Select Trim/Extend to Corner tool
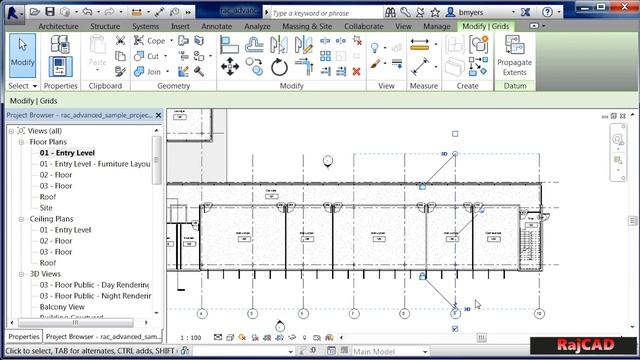The height and width of the screenshot is (360, 640). pyautogui.click(x=304, y=67)
